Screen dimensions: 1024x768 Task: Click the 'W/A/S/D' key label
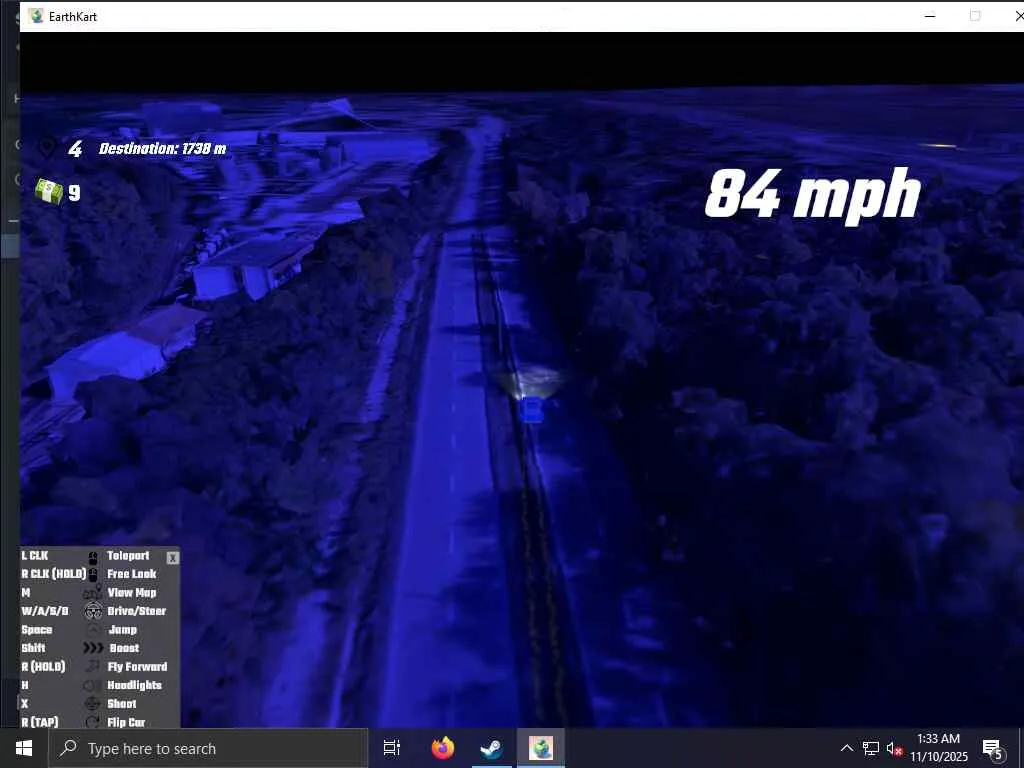(44, 611)
